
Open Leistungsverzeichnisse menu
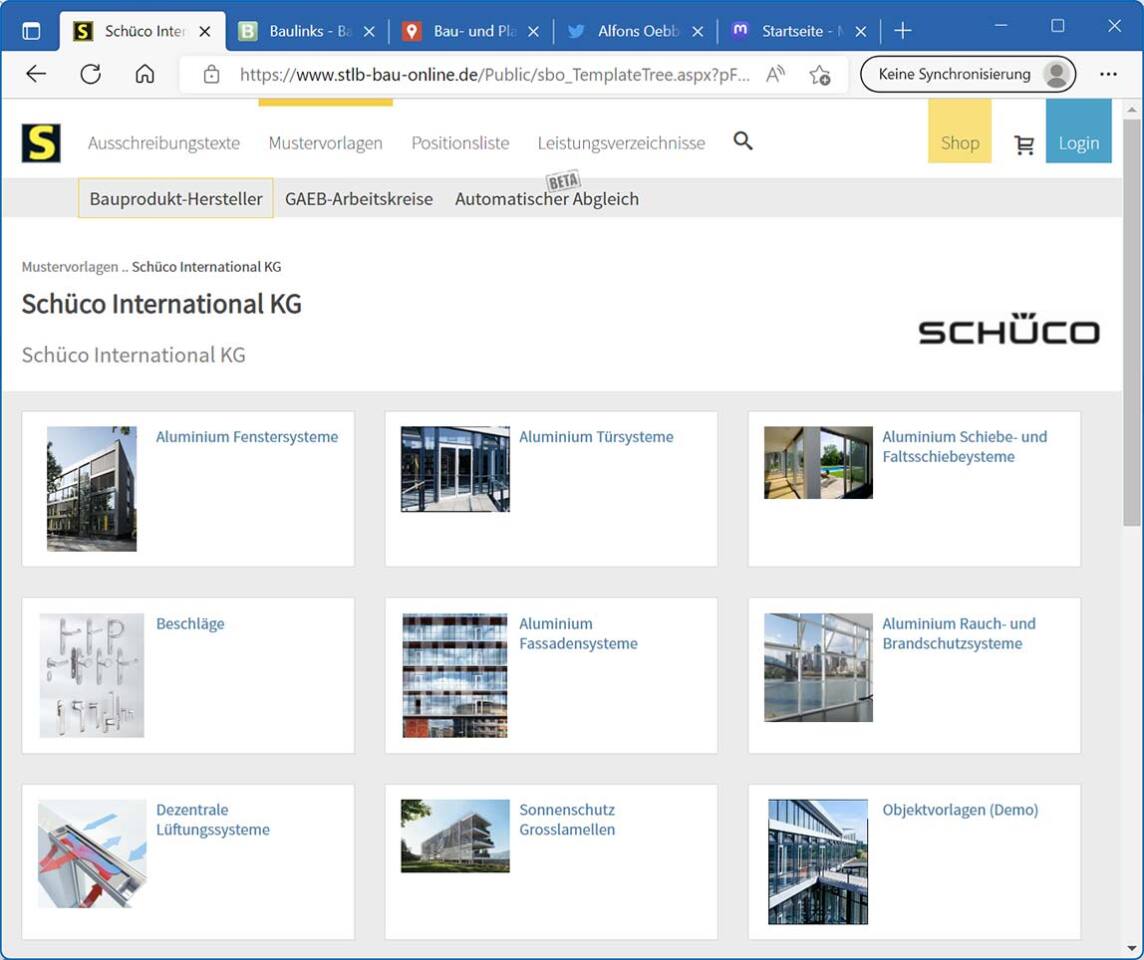622,143
